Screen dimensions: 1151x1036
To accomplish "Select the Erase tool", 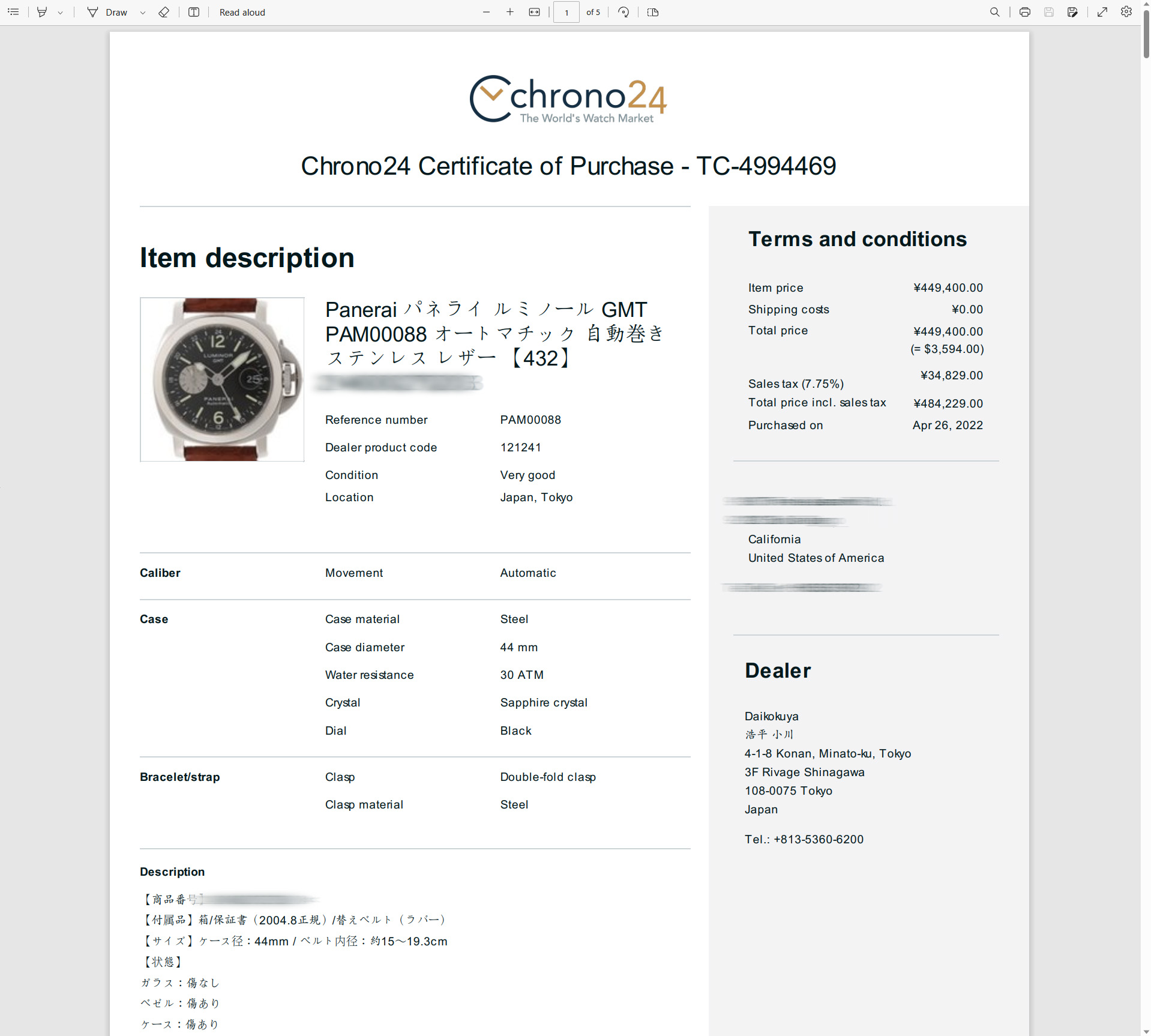I will click(x=164, y=12).
